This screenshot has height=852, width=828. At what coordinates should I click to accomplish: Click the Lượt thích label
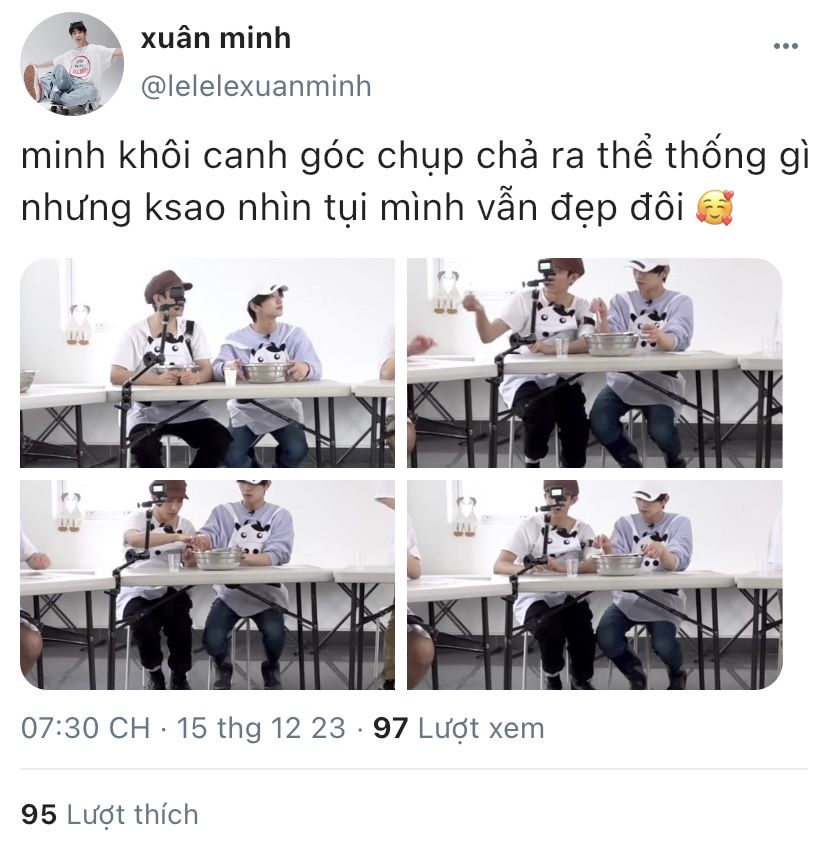[x=133, y=815]
